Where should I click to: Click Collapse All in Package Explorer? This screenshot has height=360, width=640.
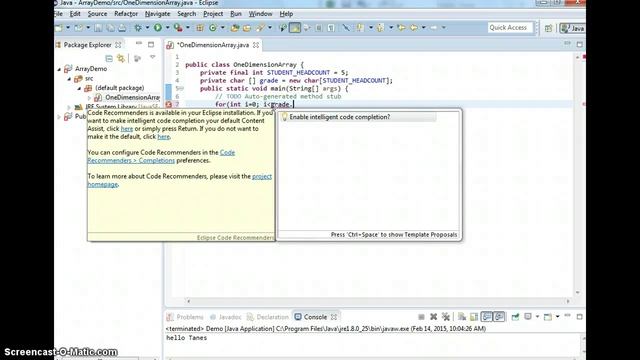(x=109, y=58)
